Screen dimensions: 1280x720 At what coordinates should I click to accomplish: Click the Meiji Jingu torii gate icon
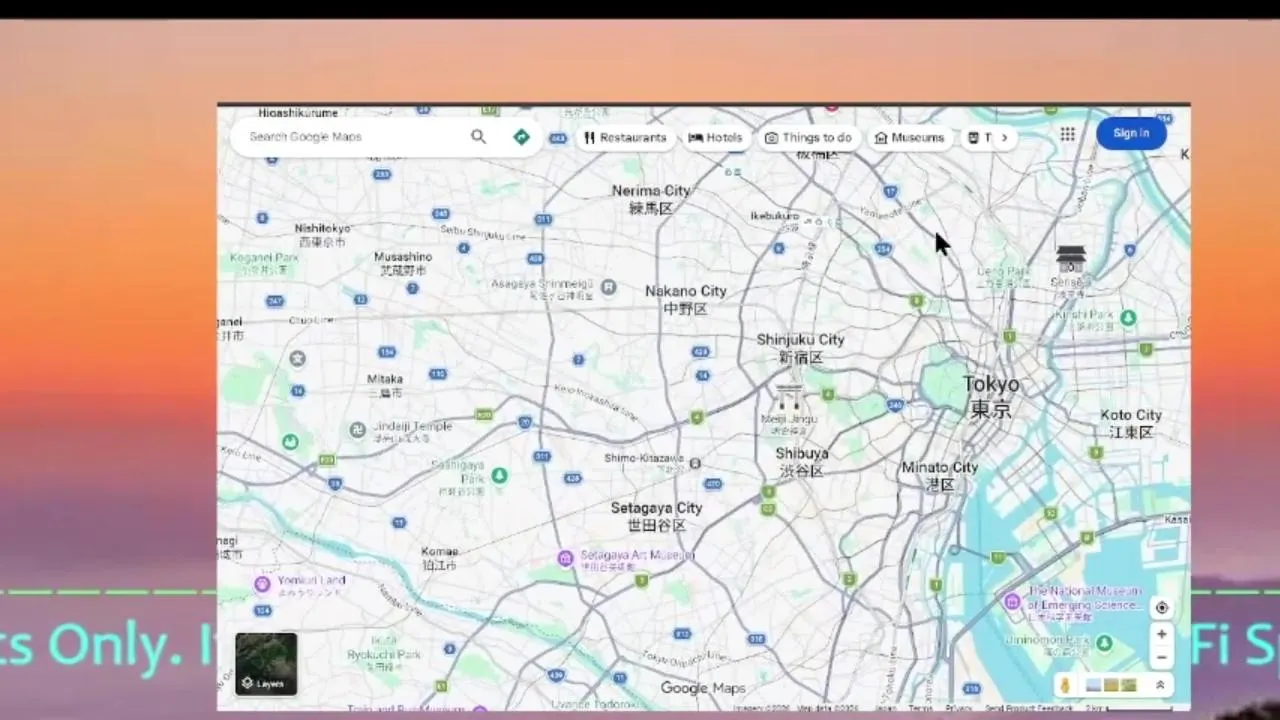[789, 398]
